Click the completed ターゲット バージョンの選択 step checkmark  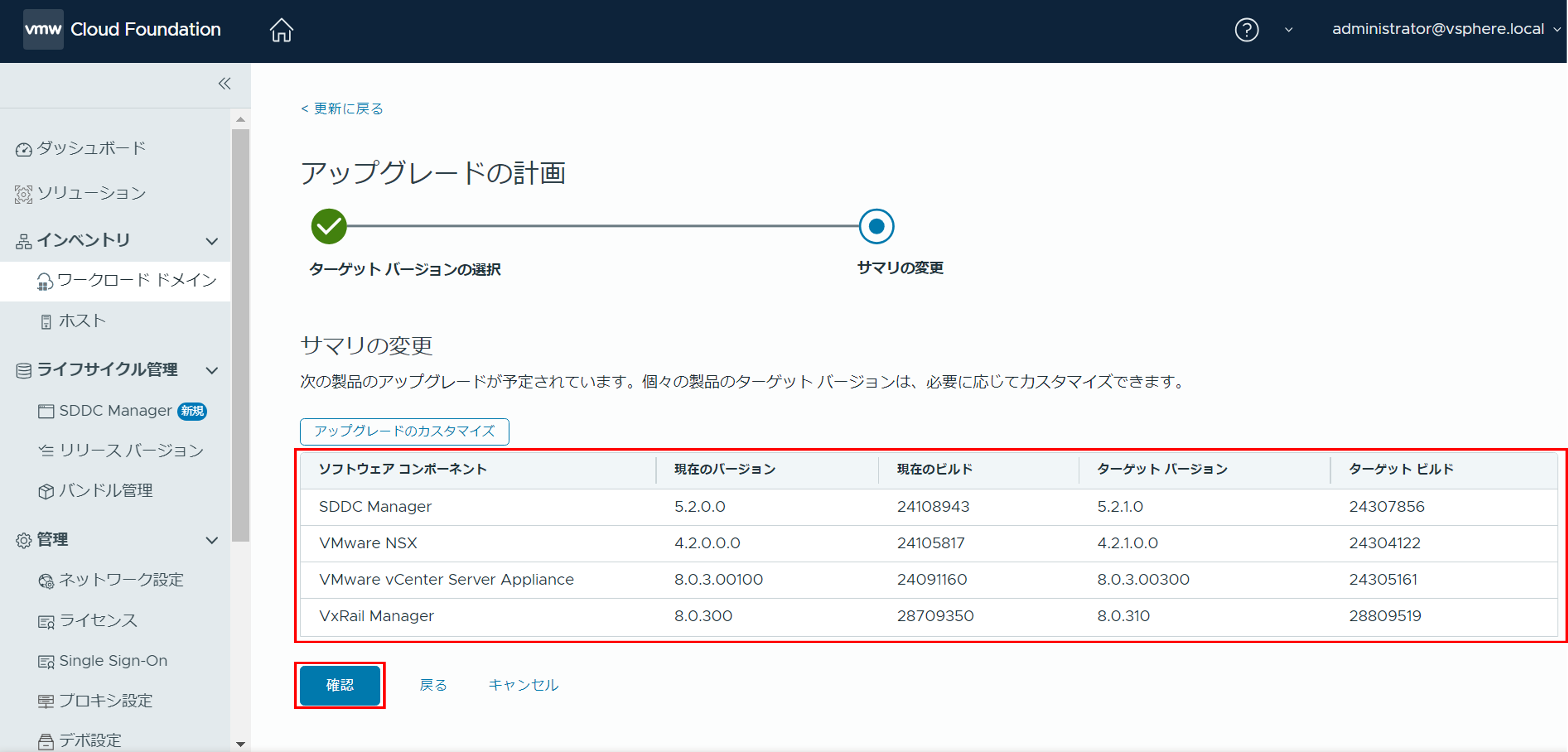click(329, 226)
